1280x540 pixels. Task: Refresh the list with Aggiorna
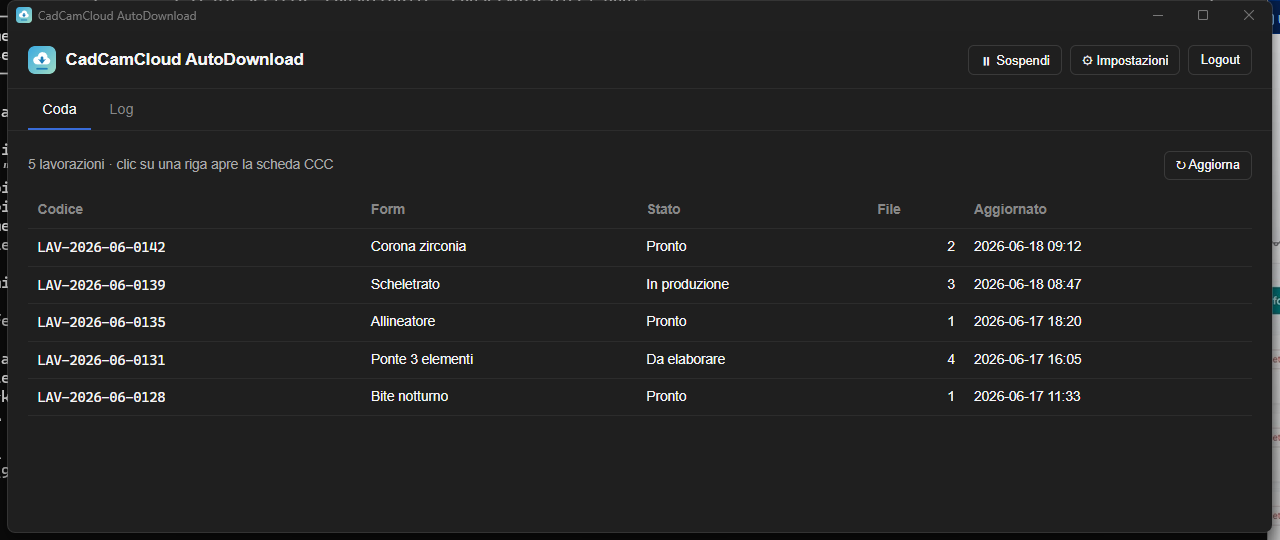point(1208,165)
